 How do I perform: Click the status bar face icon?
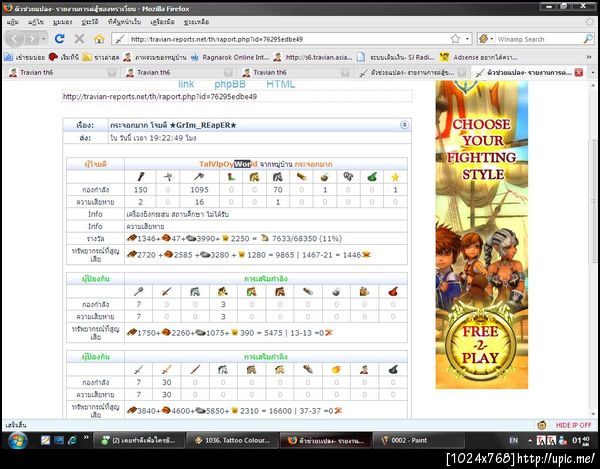541,425
